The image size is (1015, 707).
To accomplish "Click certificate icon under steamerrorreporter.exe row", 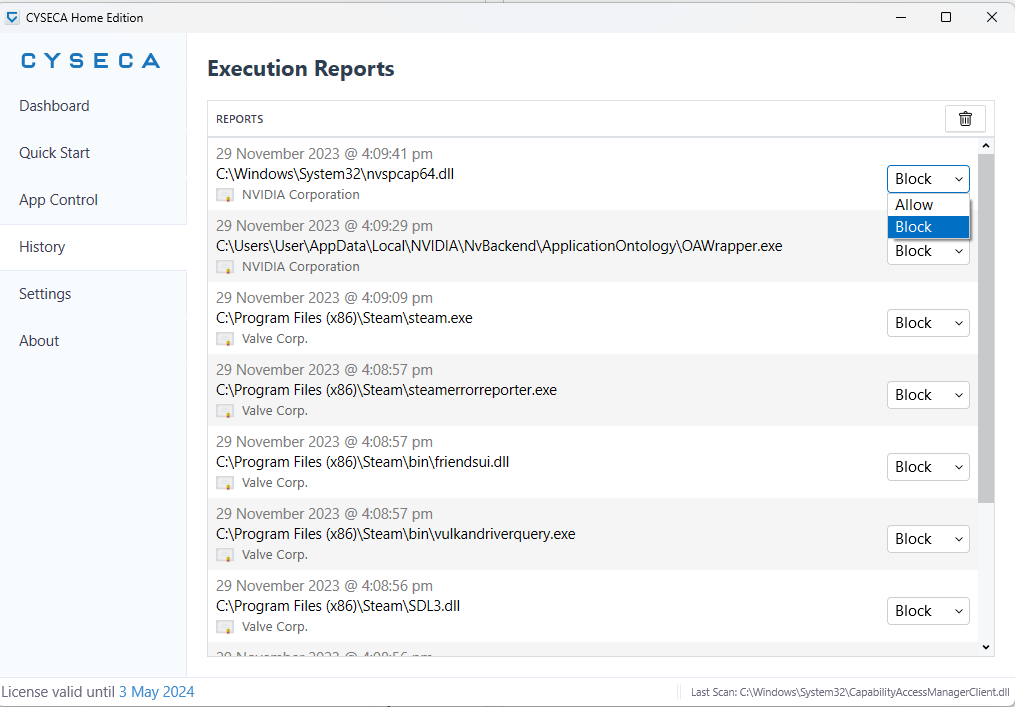I will [x=225, y=410].
